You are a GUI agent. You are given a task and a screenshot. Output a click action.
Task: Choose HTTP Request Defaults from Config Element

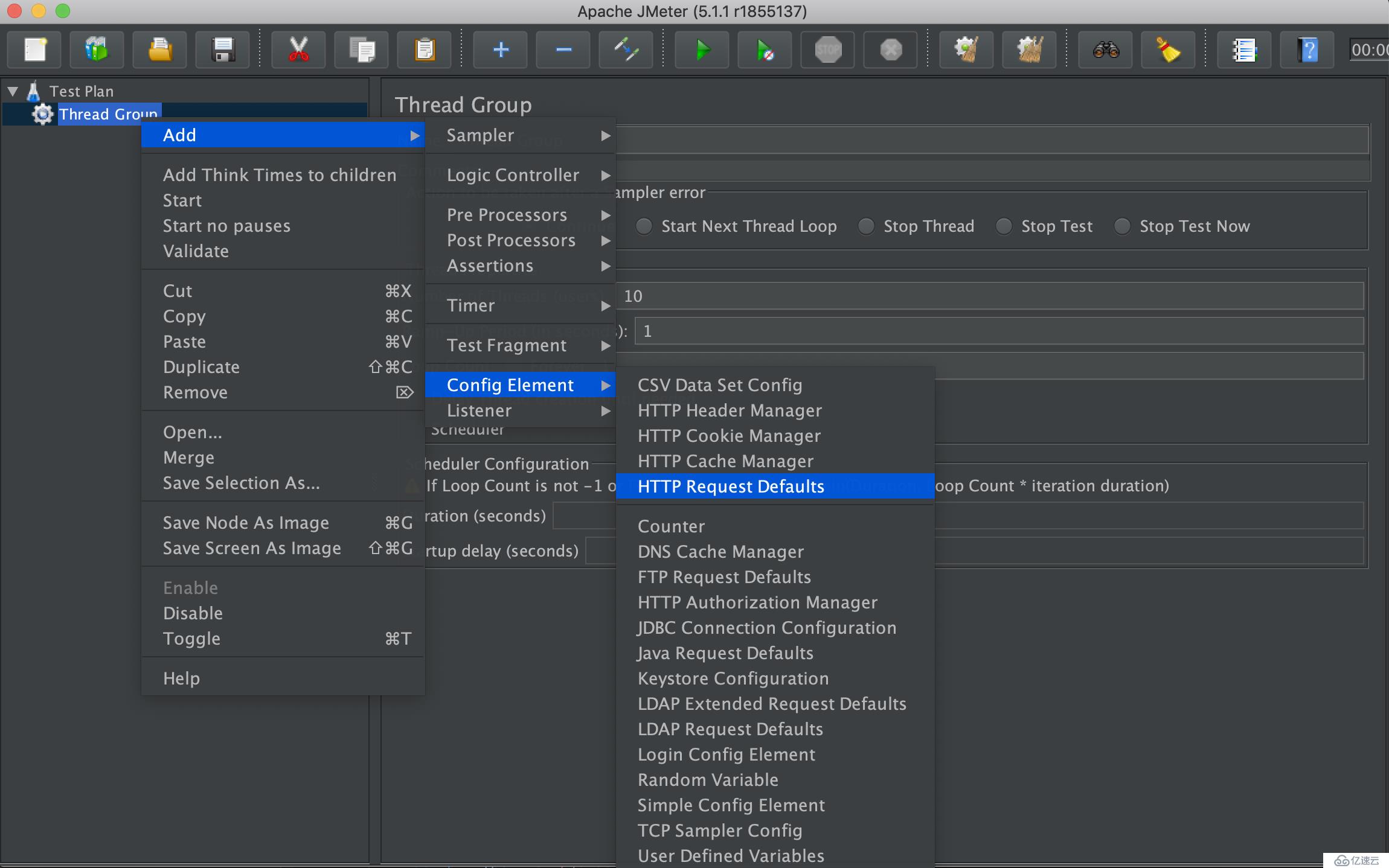(775, 487)
